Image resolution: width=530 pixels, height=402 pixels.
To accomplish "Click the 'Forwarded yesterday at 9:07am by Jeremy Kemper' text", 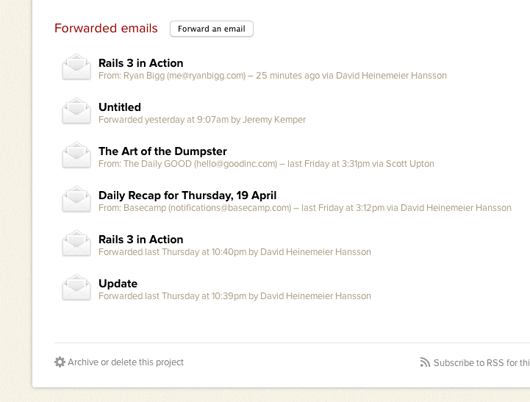I will coord(202,120).
